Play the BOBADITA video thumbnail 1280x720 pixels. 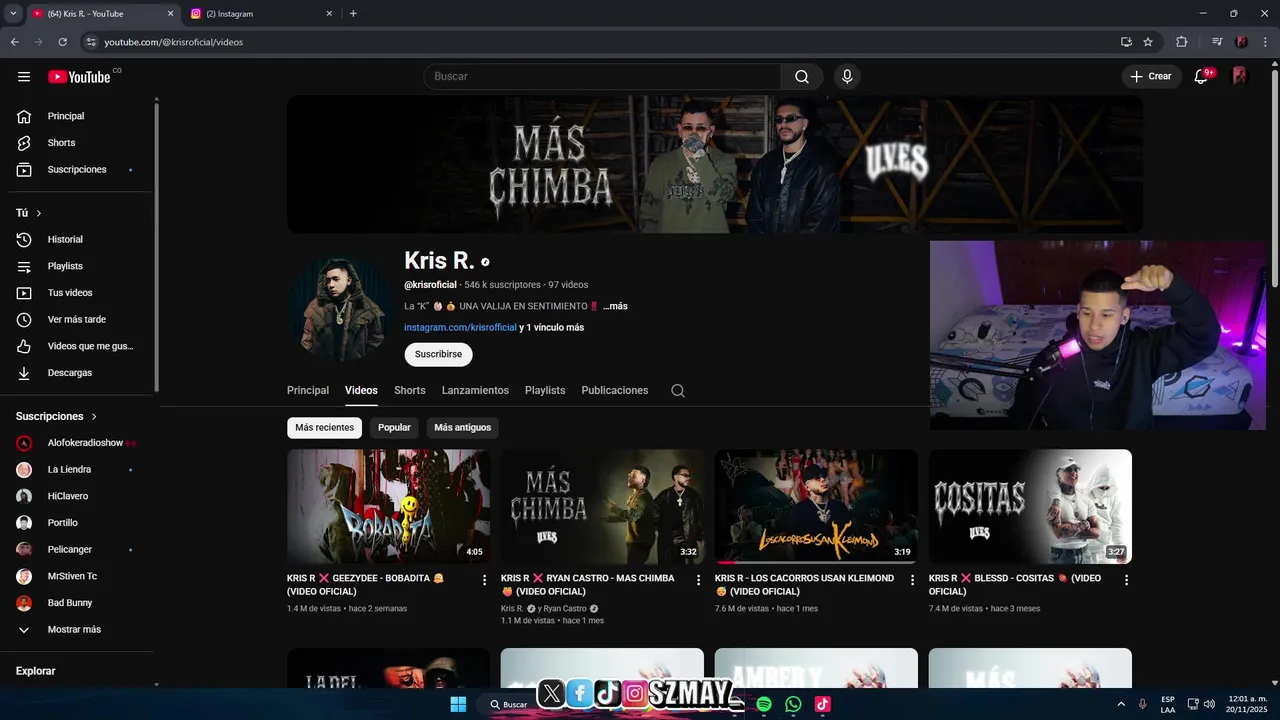[x=389, y=506]
